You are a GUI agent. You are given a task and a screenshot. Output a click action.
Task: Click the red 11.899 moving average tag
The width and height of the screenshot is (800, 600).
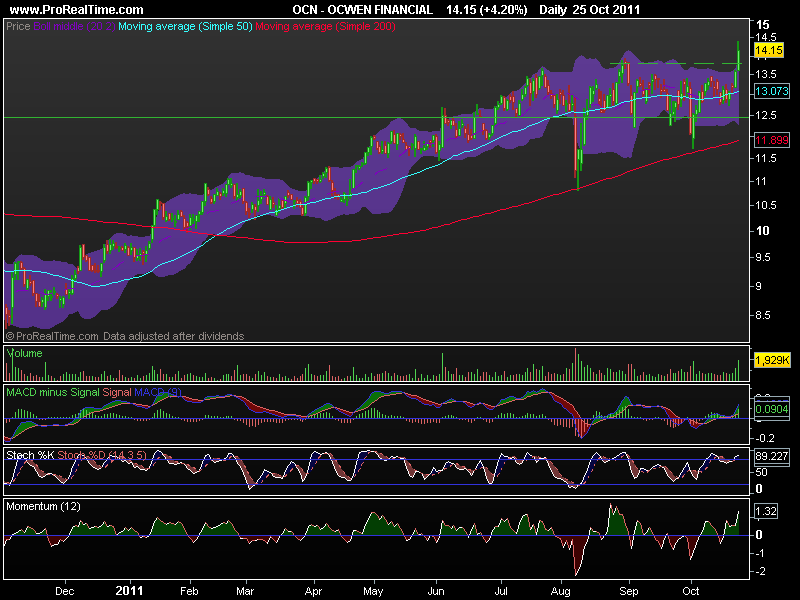[771, 140]
